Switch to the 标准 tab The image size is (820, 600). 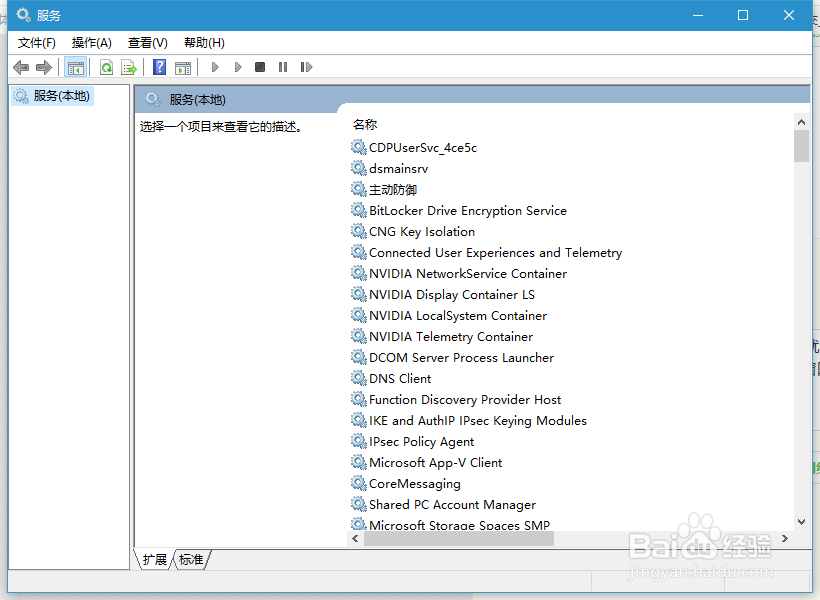click(x=190, y=560)
